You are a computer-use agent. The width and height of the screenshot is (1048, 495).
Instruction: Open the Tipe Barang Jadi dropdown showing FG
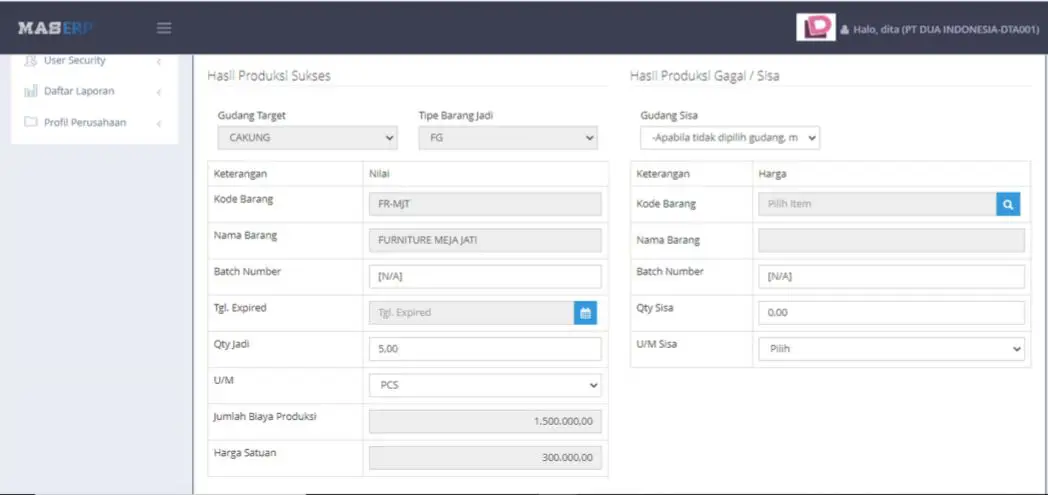click(508, 138)
